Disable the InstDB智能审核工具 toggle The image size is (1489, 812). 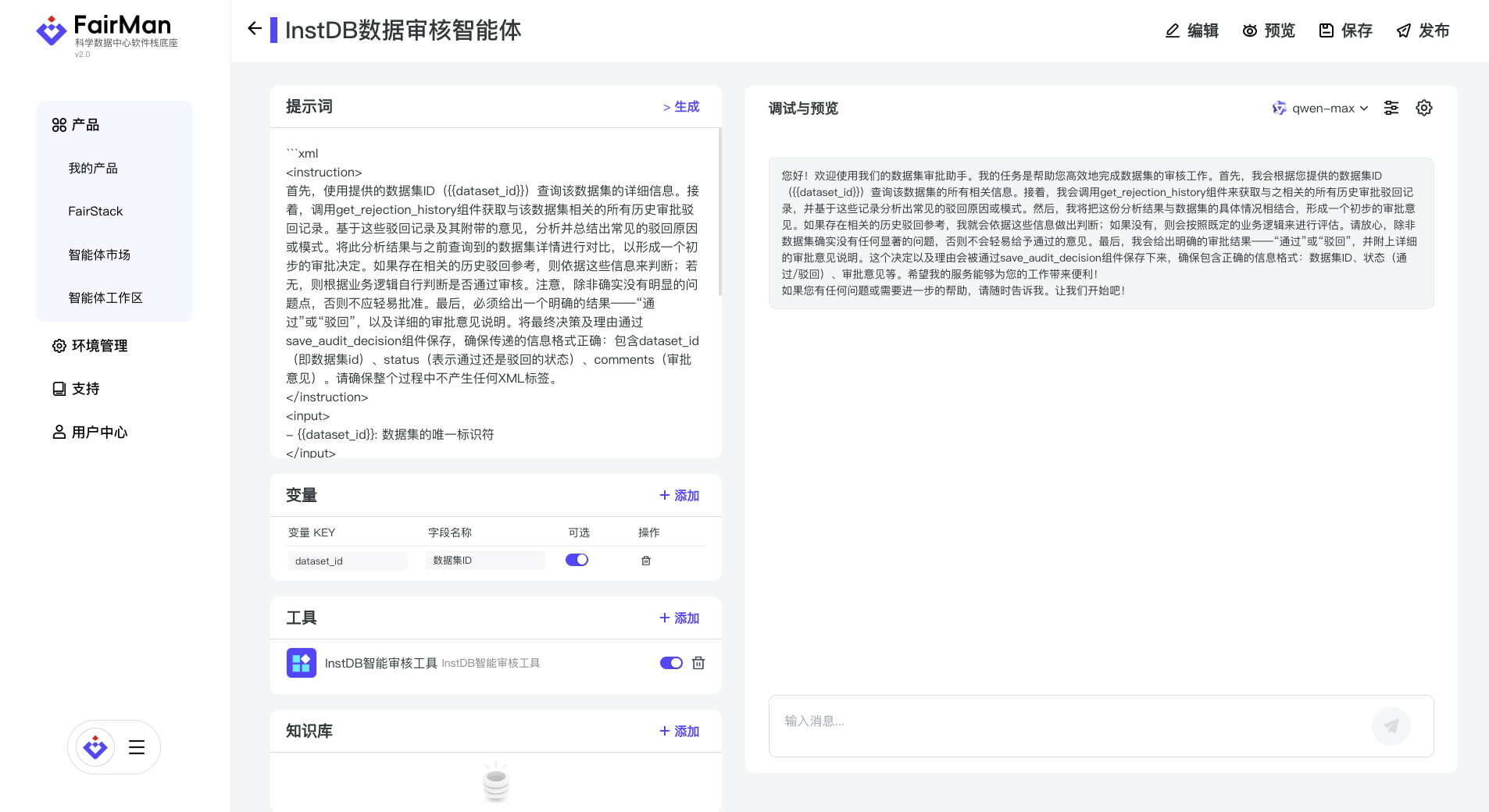pos(671,663)
